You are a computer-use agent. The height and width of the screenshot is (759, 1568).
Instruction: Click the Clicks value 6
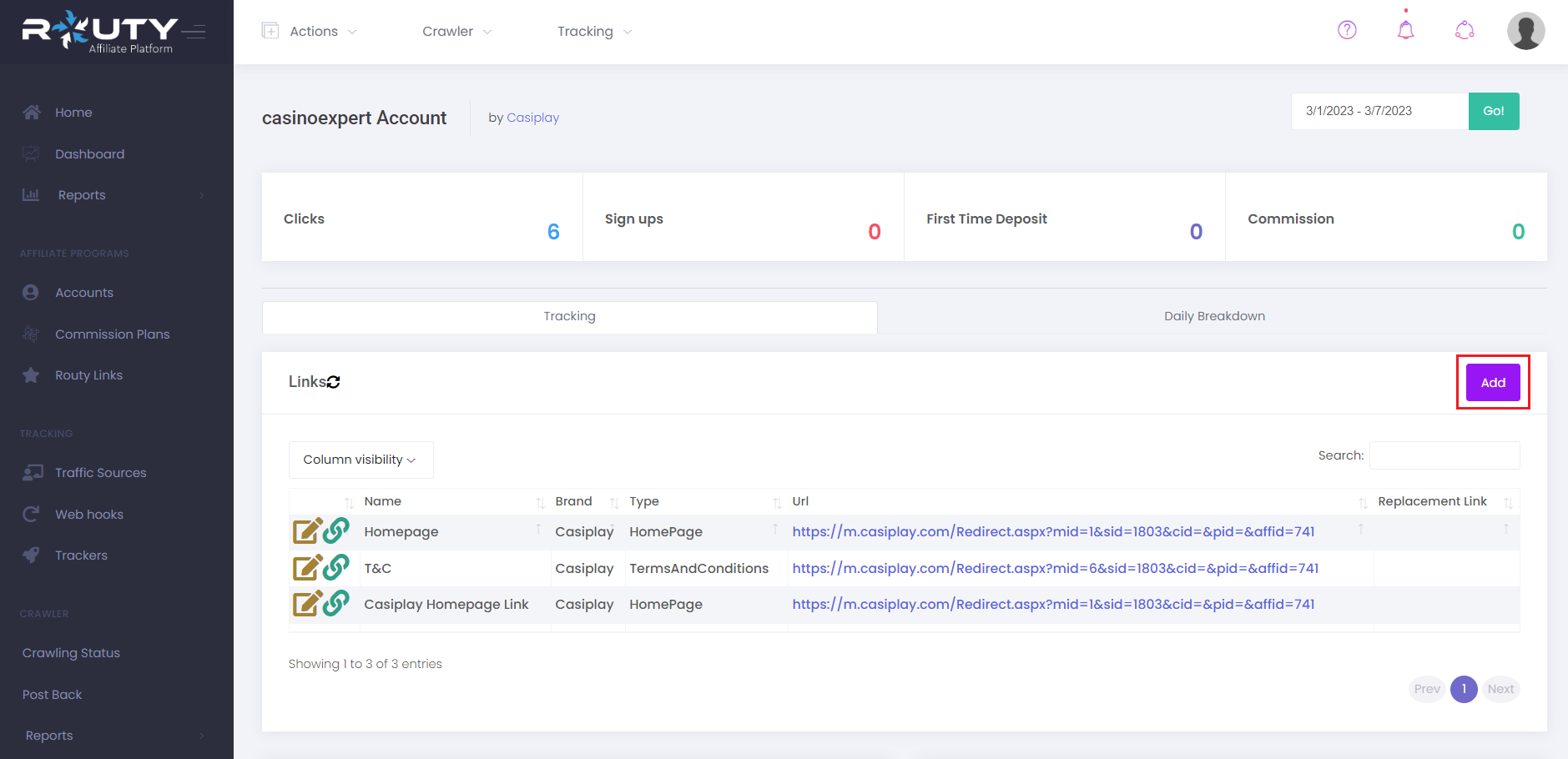553,232
